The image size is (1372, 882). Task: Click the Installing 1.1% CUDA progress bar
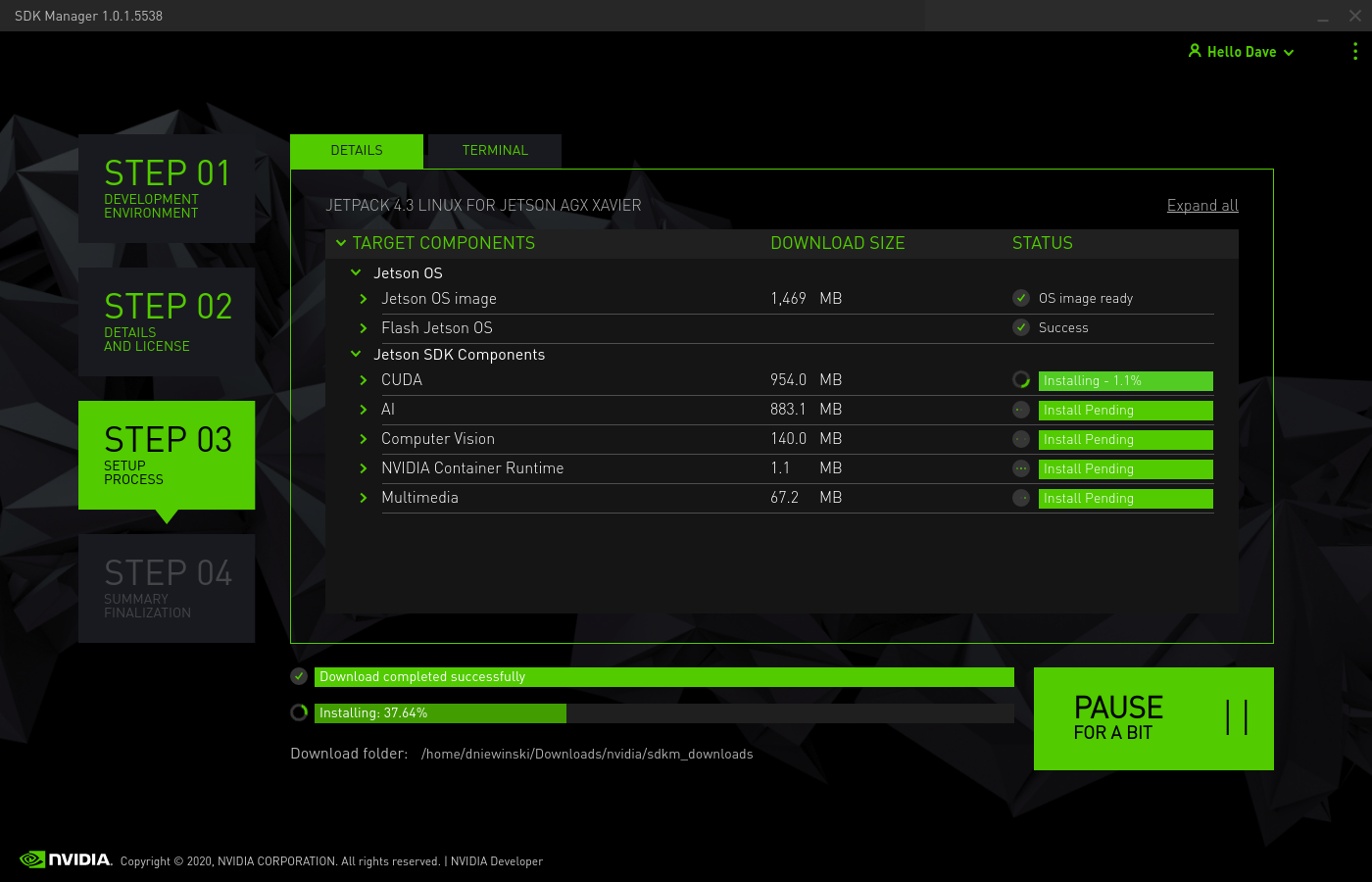click(x=1126, y=380)
